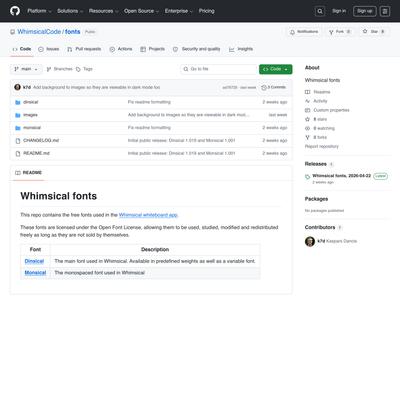
Task: Select the Insights tab
Action: pos(241,49)
